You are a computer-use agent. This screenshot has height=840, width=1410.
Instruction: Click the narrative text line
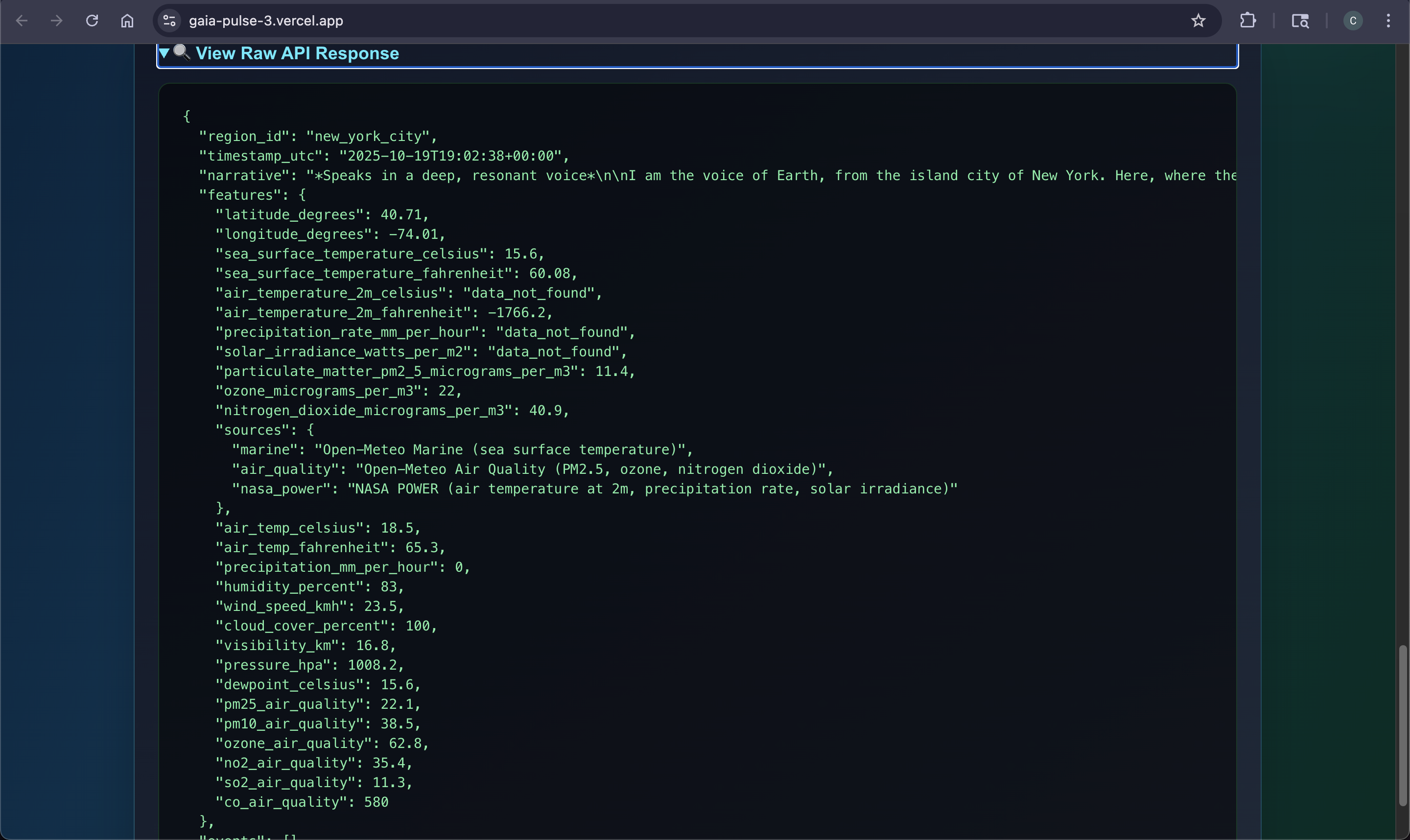click(x=679, y=175)
